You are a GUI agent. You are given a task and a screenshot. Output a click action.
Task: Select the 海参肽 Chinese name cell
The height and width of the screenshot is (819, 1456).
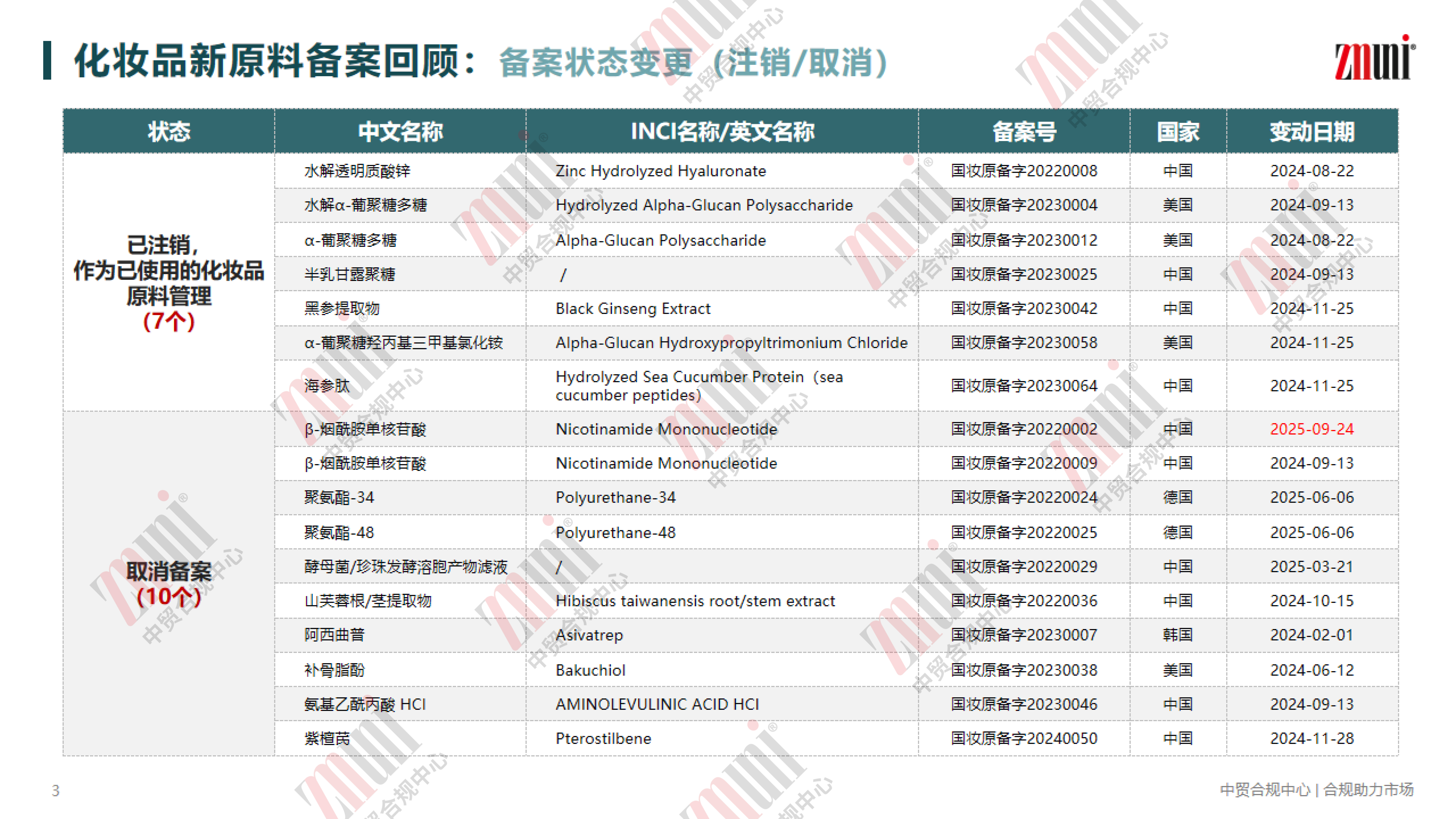[x=327, y=386]
